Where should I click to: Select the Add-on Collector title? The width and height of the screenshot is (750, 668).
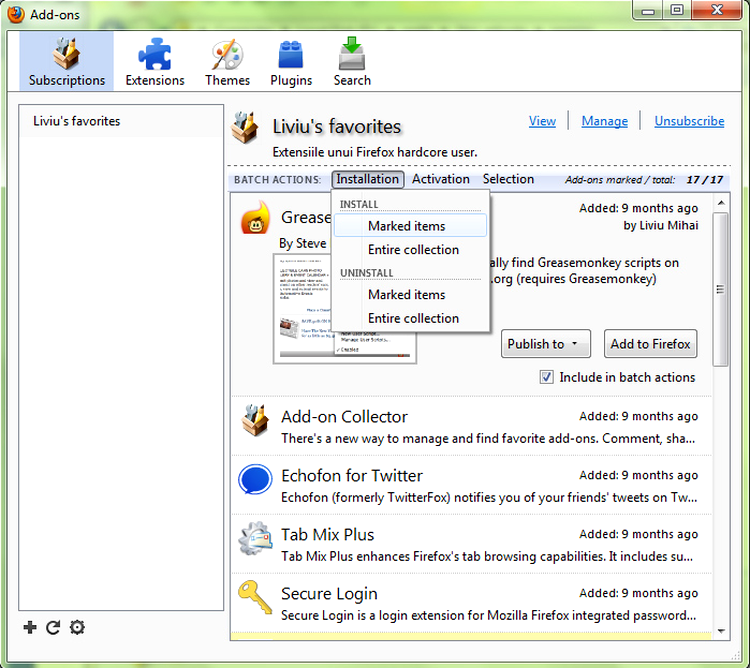pyautogui.click(x=344, y=416)
